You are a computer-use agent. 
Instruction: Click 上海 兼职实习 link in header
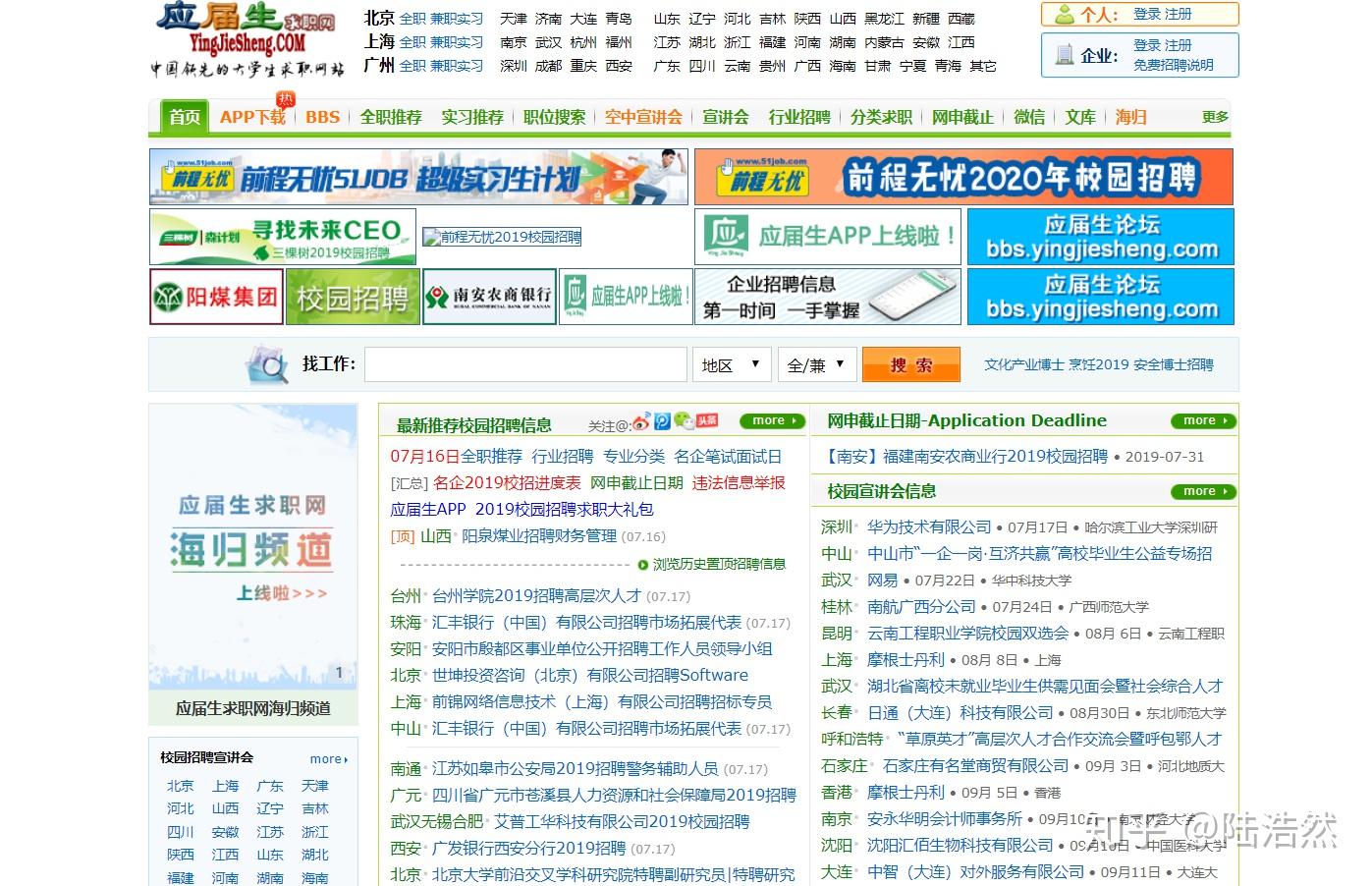tap(457, 42)
